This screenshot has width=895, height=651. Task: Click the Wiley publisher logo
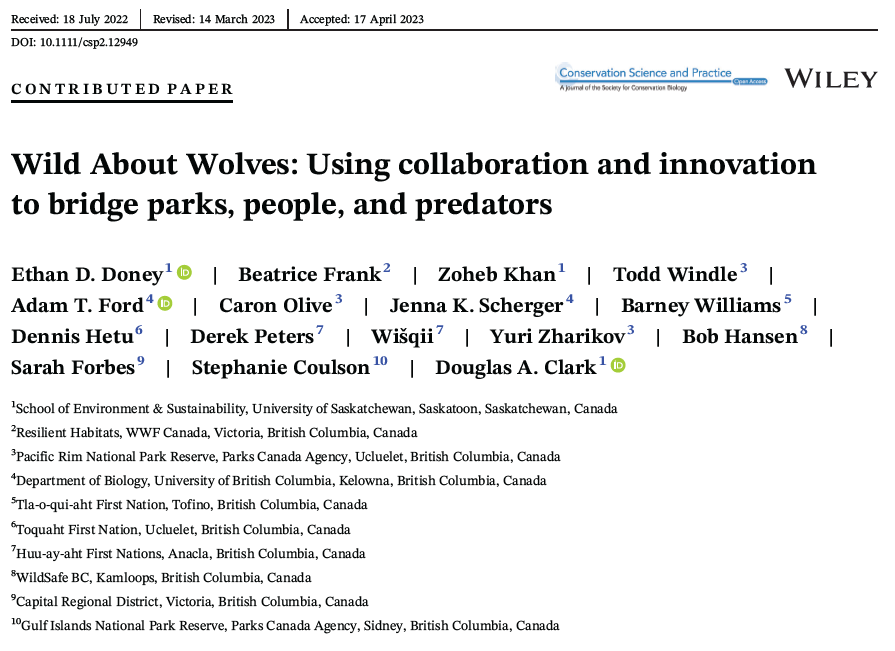831,78
